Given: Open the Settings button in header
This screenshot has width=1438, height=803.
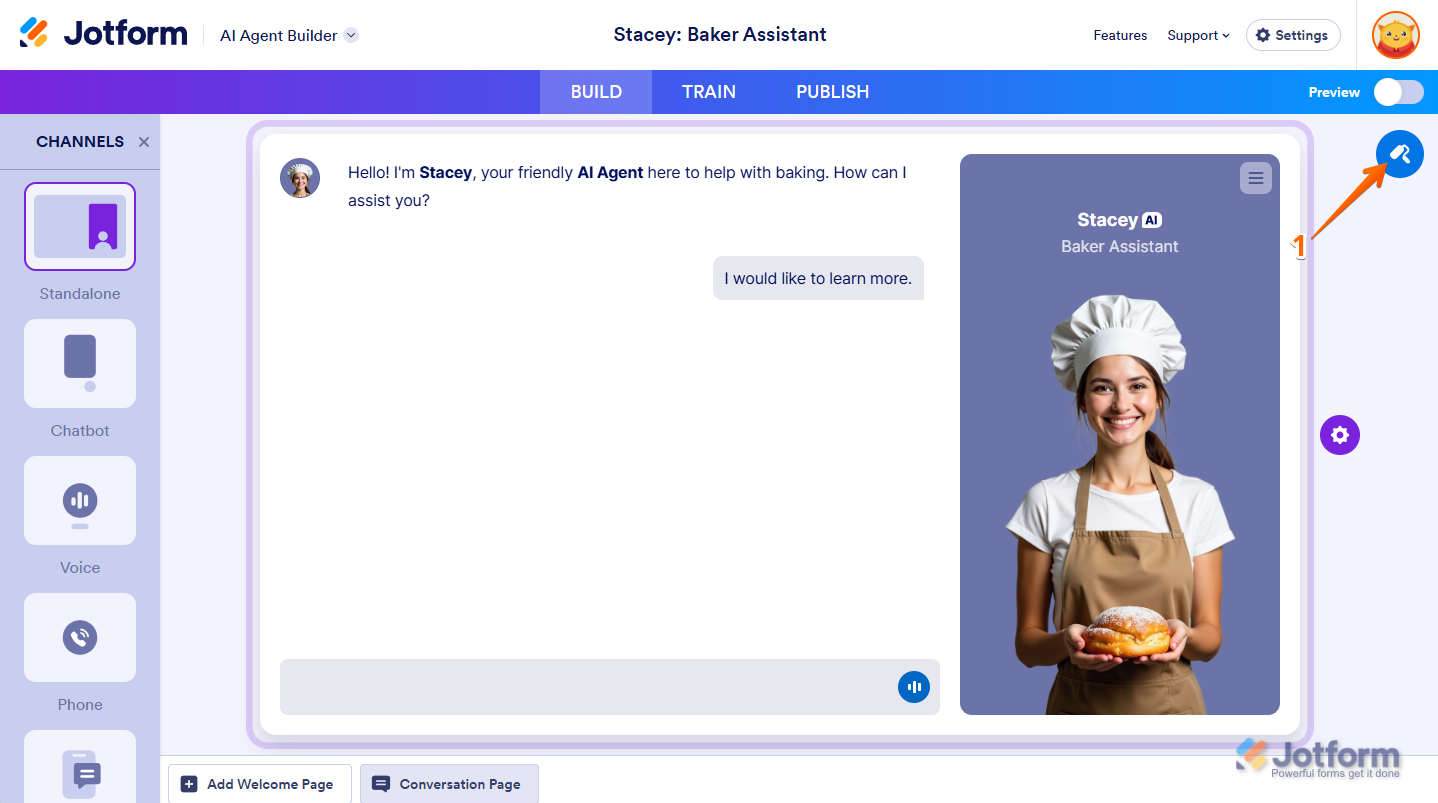Looking at the screenshot, I should (1293, 35).
